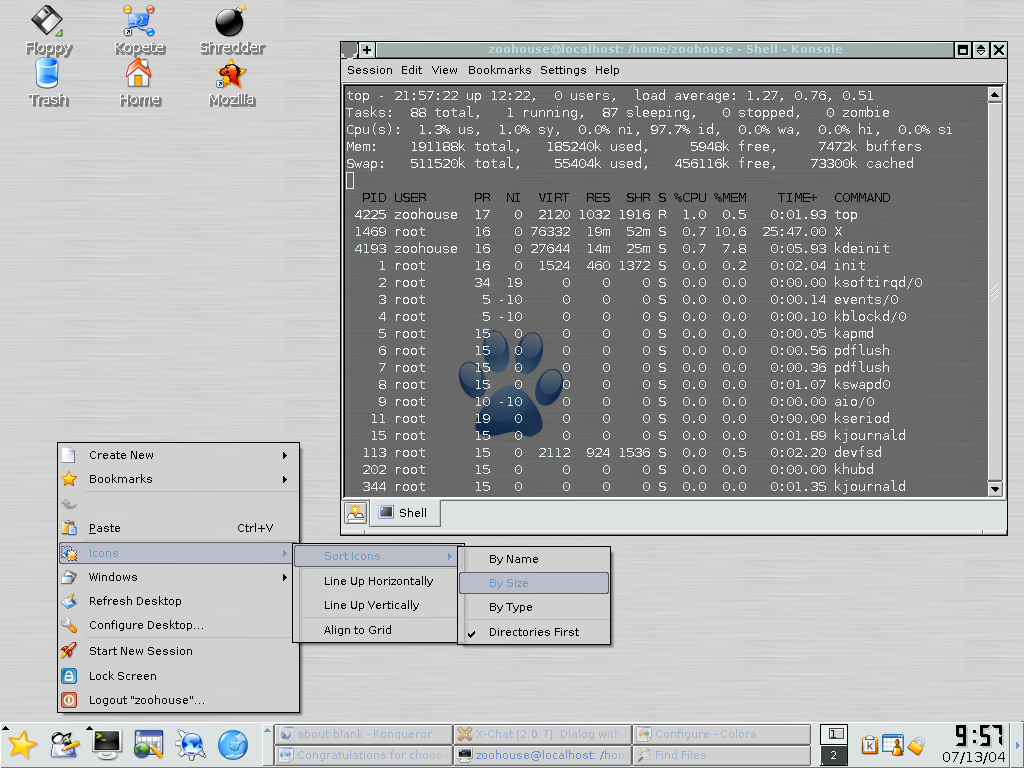Open Configure Desktop...
The height and width of the screenshot is (768, 1024).
click(x=178, y=626)
